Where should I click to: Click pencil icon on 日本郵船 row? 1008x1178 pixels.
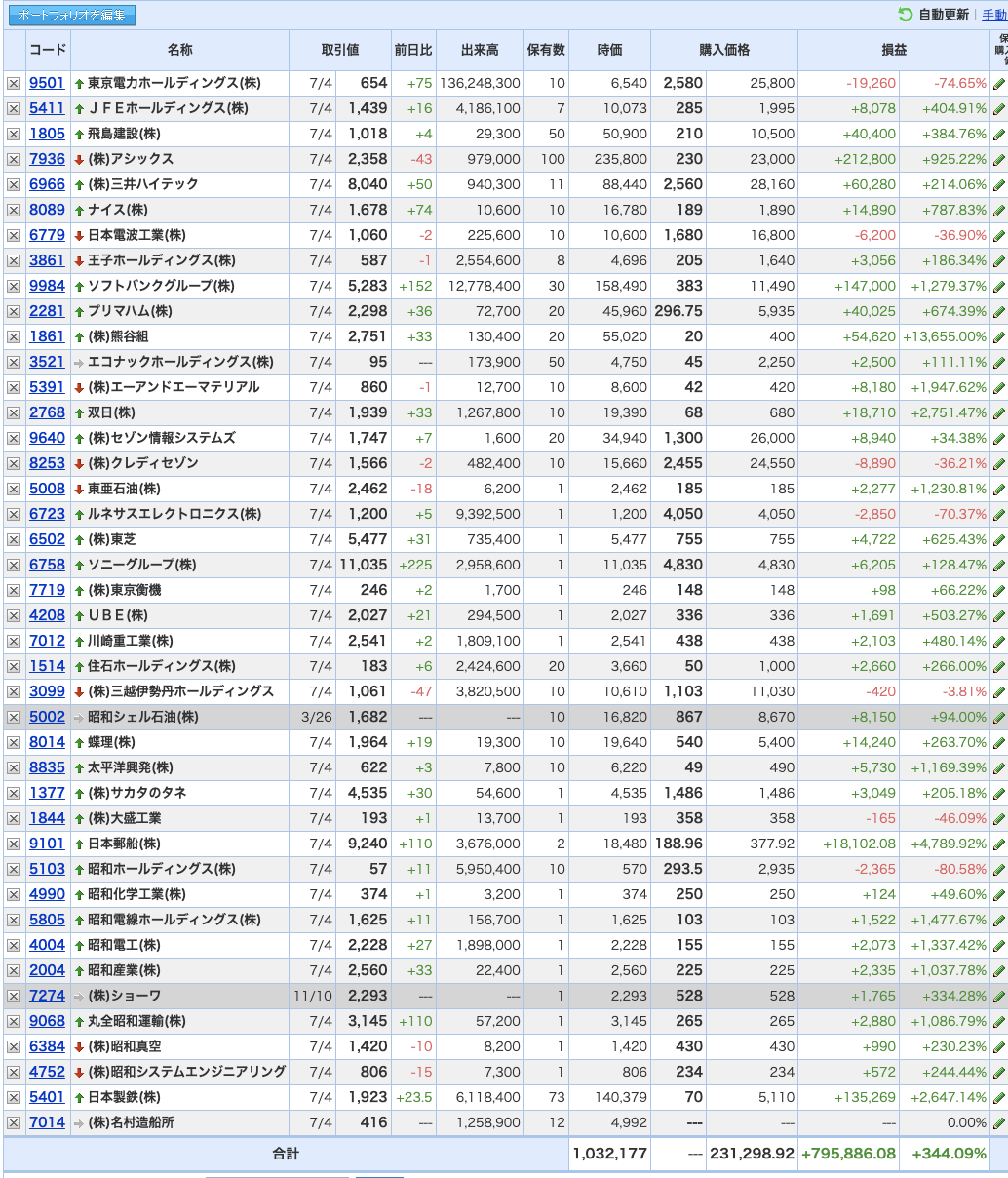point(999,844)
